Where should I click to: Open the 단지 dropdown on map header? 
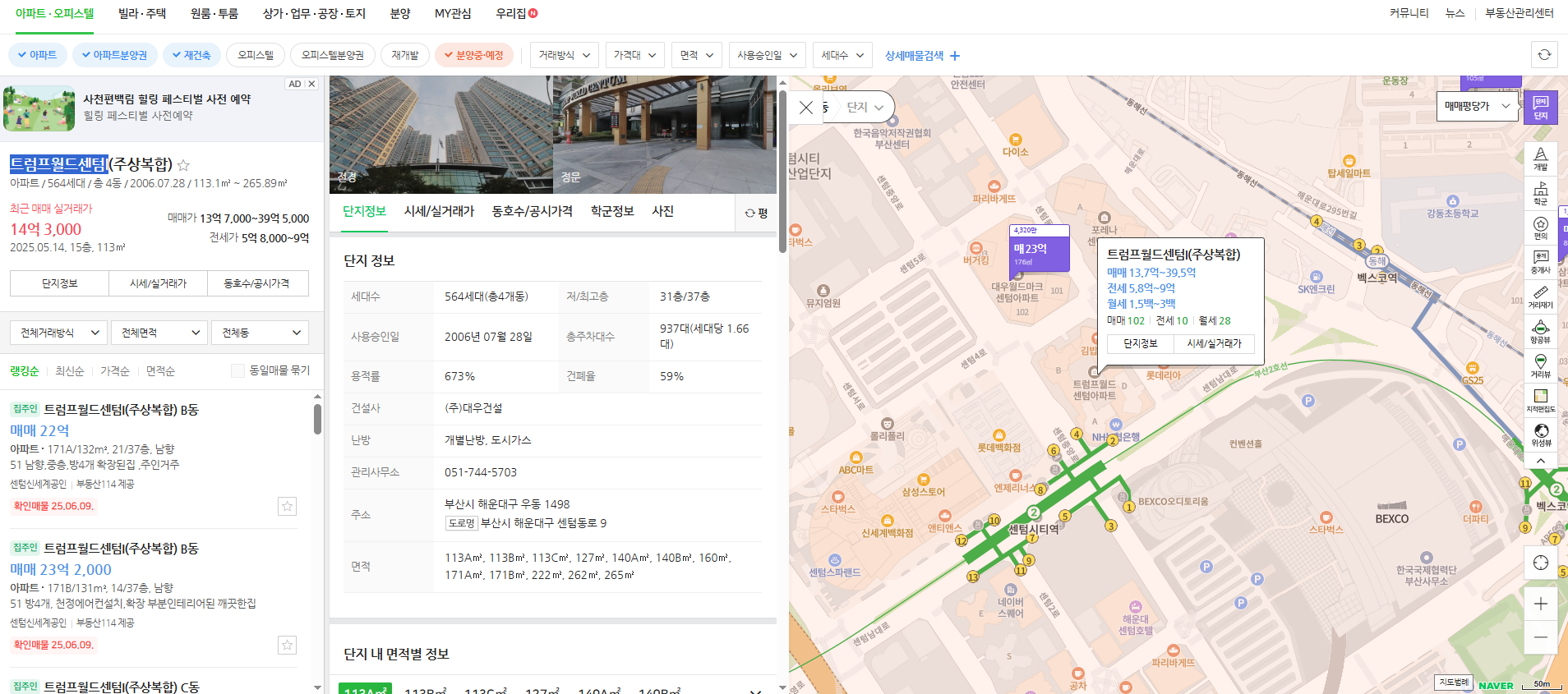865,108
